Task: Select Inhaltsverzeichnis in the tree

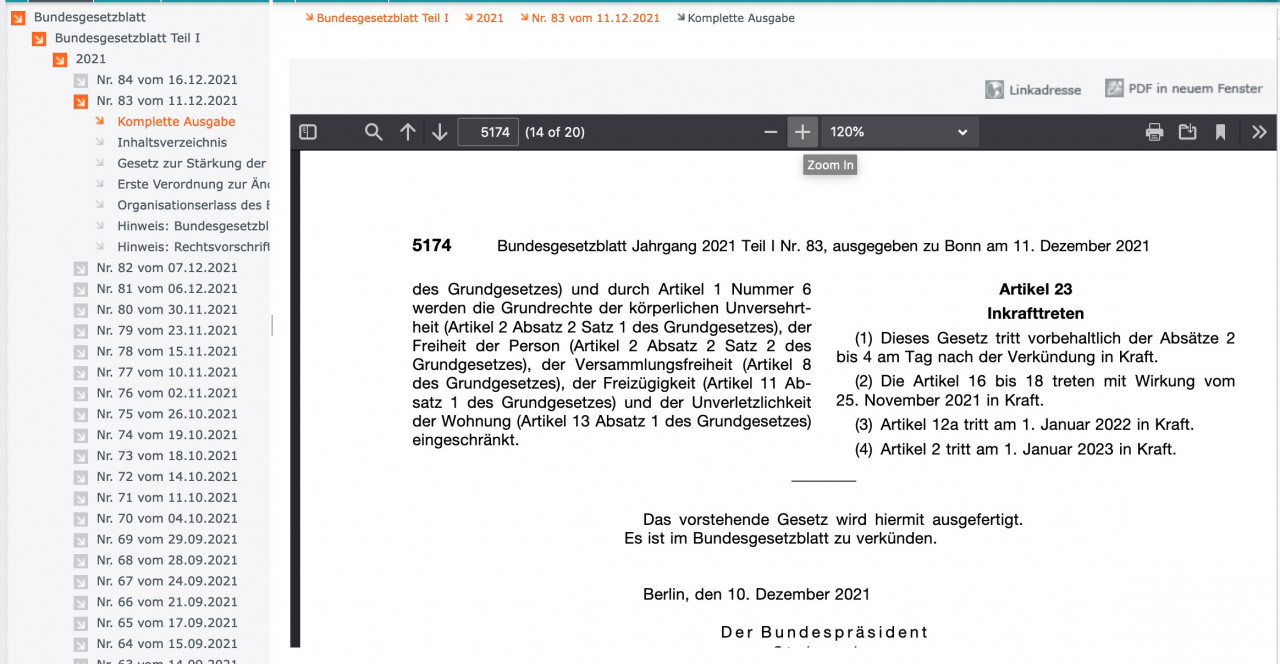Action: (172, 143)
